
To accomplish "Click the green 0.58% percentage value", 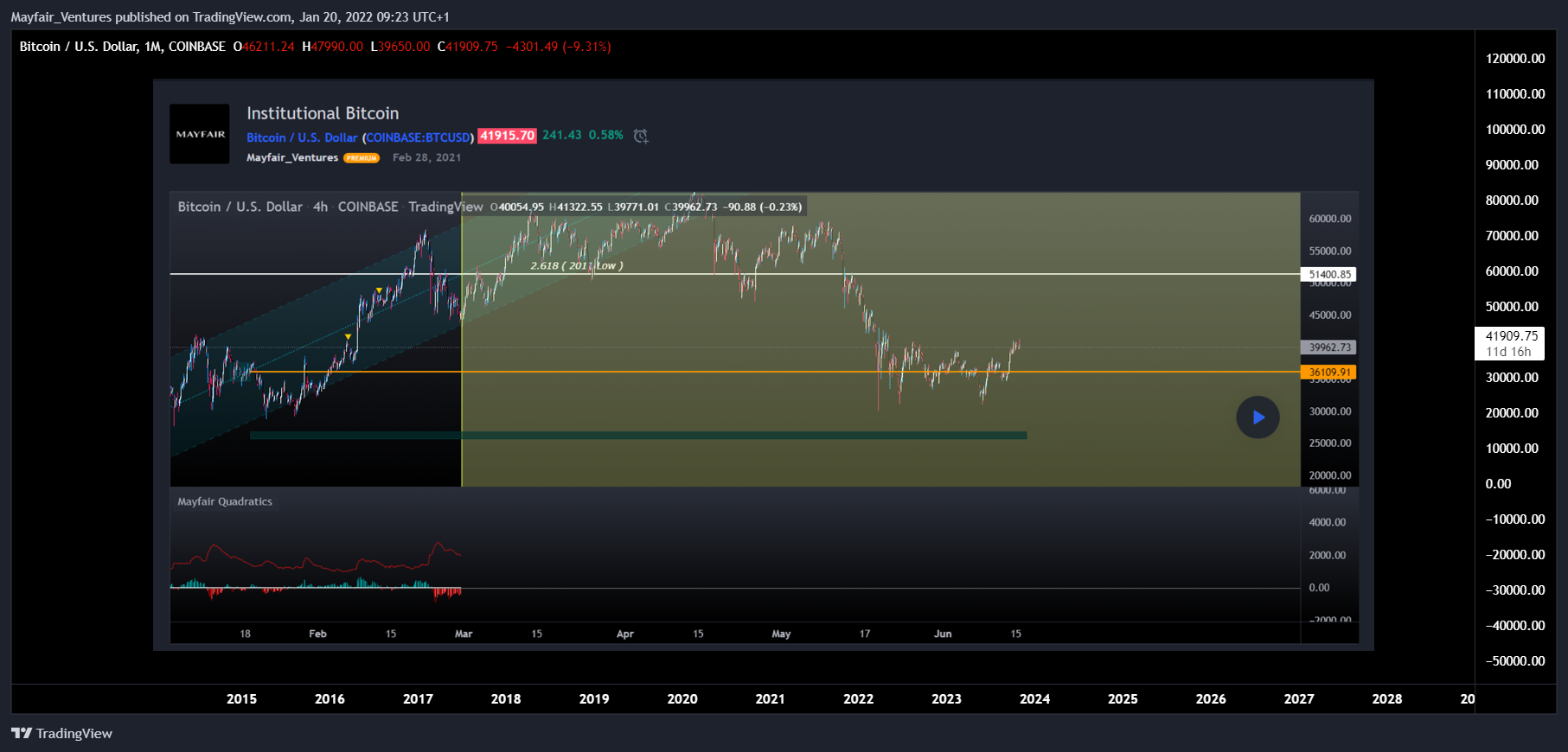I will [x=606, y=135].
